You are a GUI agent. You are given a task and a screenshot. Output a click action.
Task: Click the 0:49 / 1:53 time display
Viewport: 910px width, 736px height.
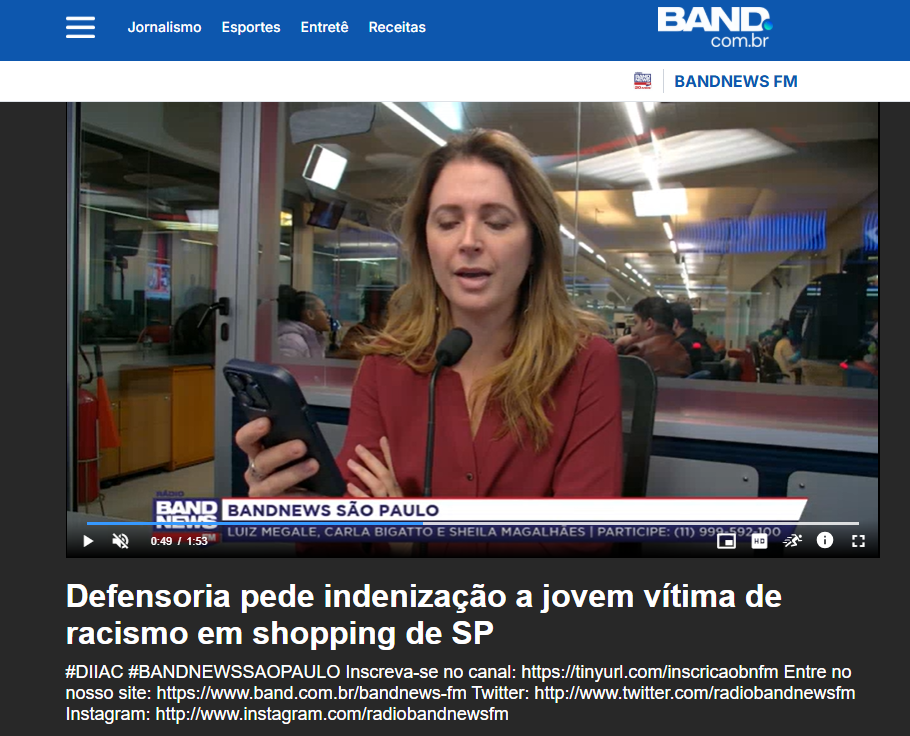179,541
